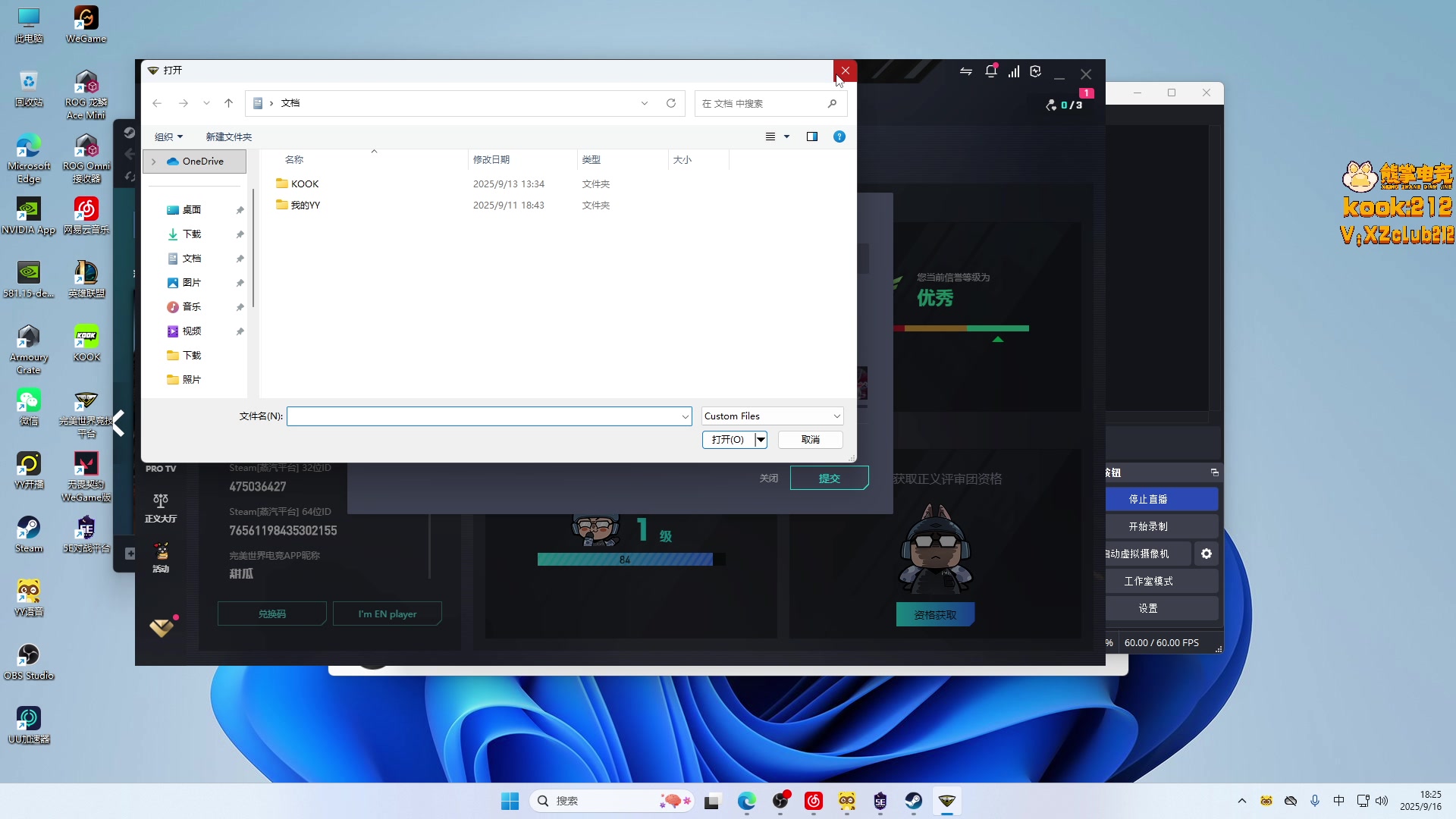Viewport: 1456px width, 819px height.
Task: Open virtual camera settings gear in OBS
Action: click(x=1207, y=554)
